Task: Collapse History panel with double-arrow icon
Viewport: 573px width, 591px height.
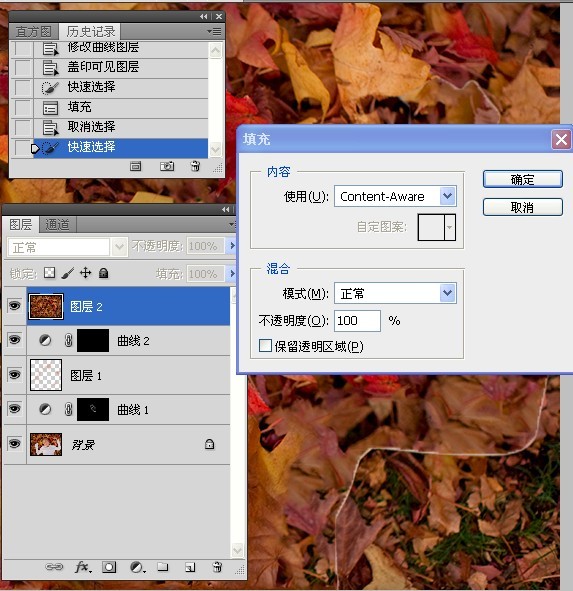Action: 204,16
